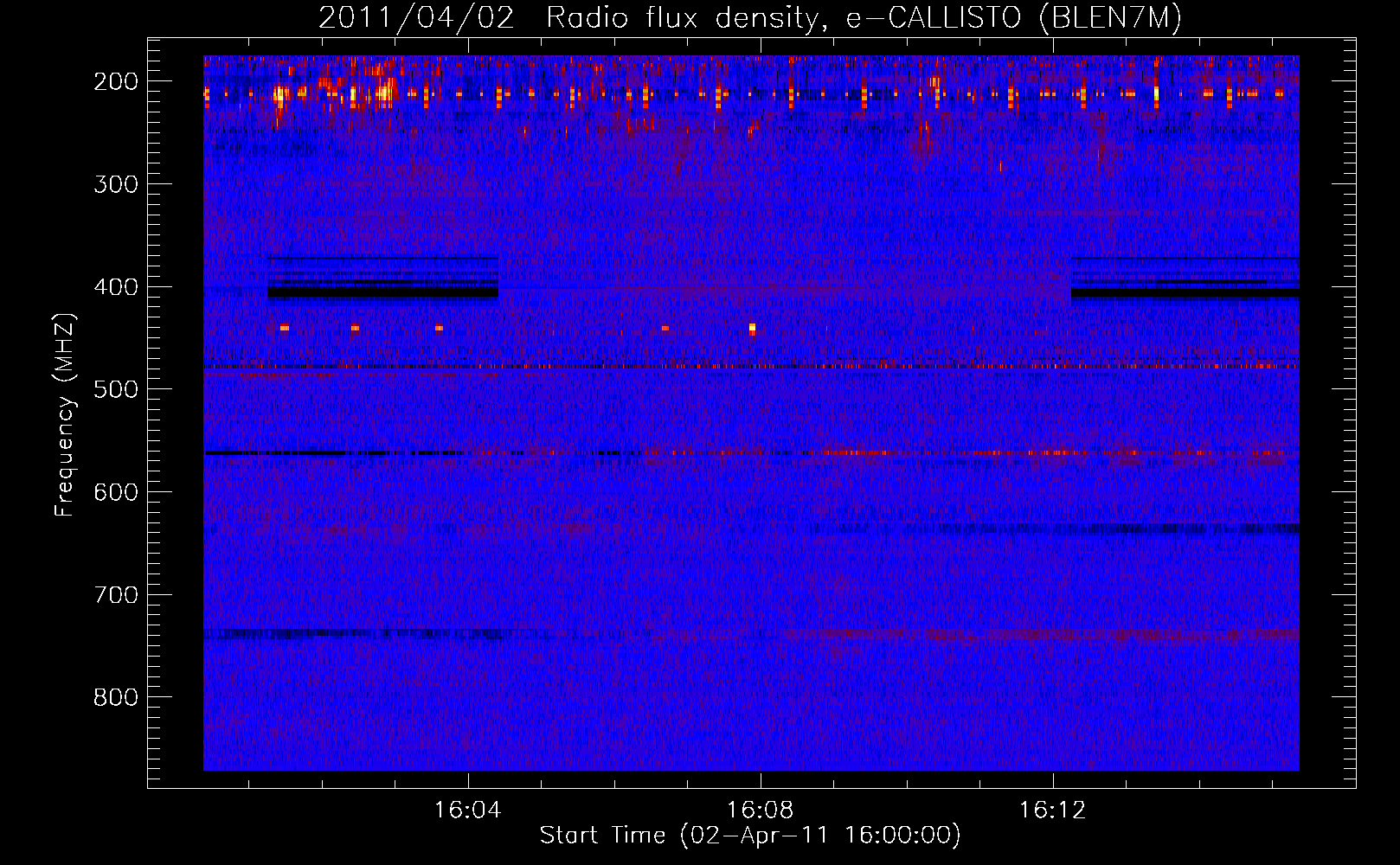This screenshot has width=1400, height=865.
Task: Click the bright burst near 16:08 at 440 MHz
Action: (x=752, y=328)
